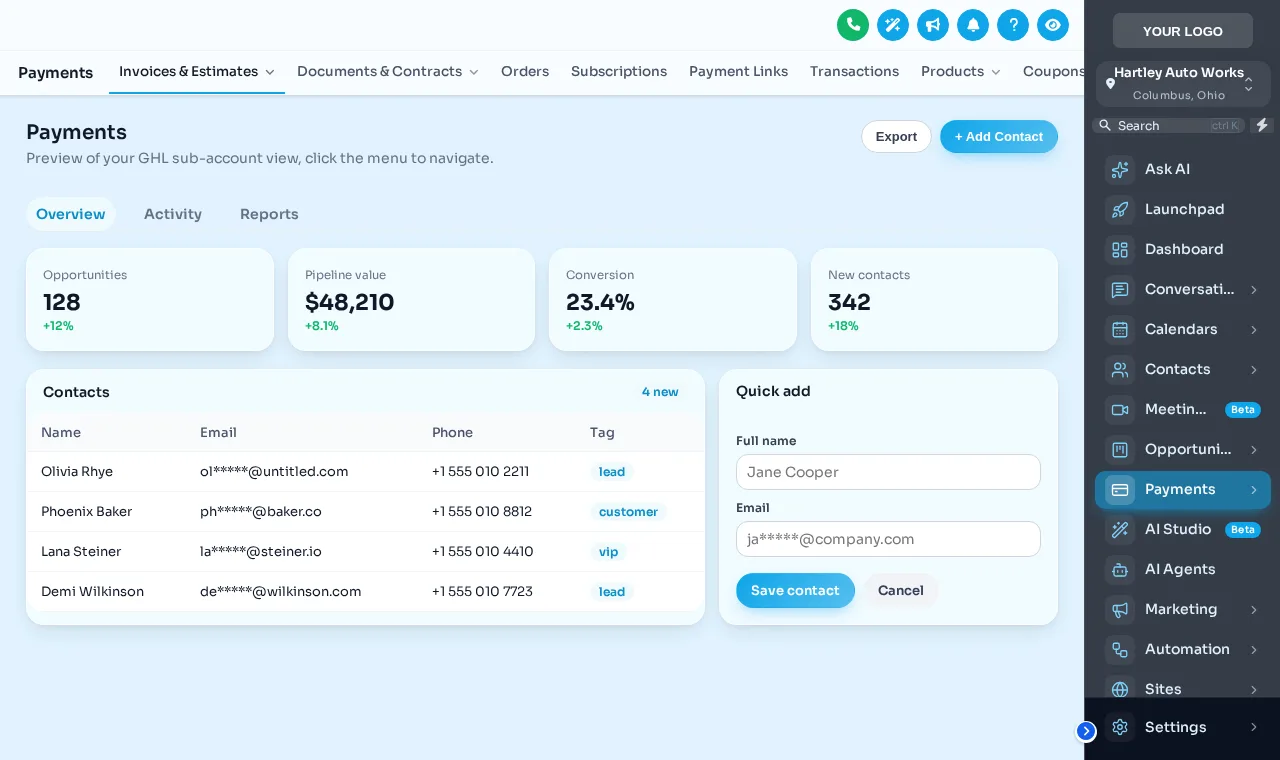1280x760 pixels.
Task: Open the notifications bell icon
Action: point(973,25)
